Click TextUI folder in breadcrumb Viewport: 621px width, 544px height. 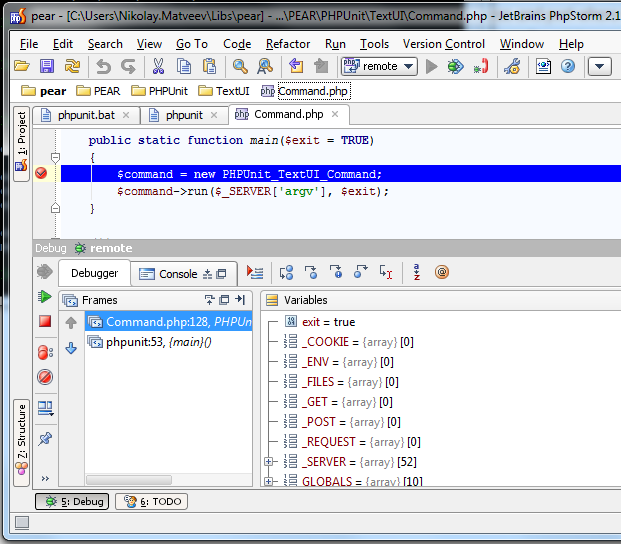click(224, 91)
